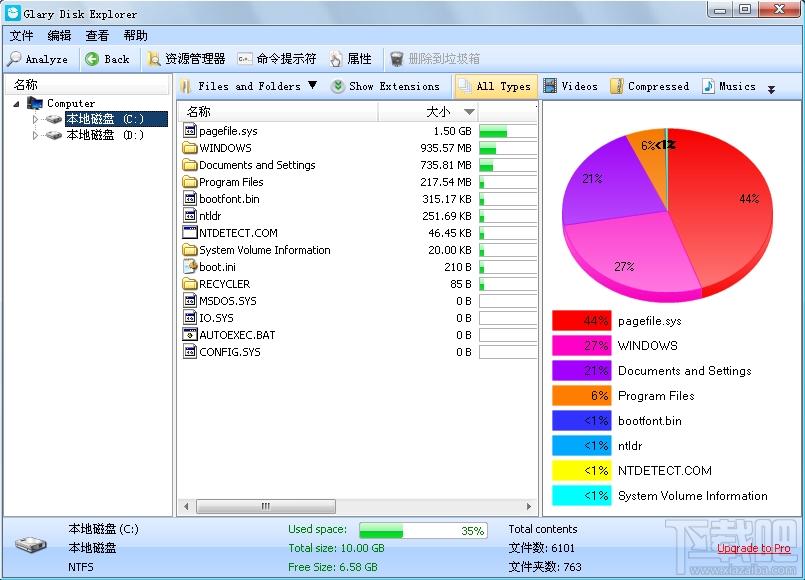Open the Files and Folders dropdown arrow

pos(312,85)
